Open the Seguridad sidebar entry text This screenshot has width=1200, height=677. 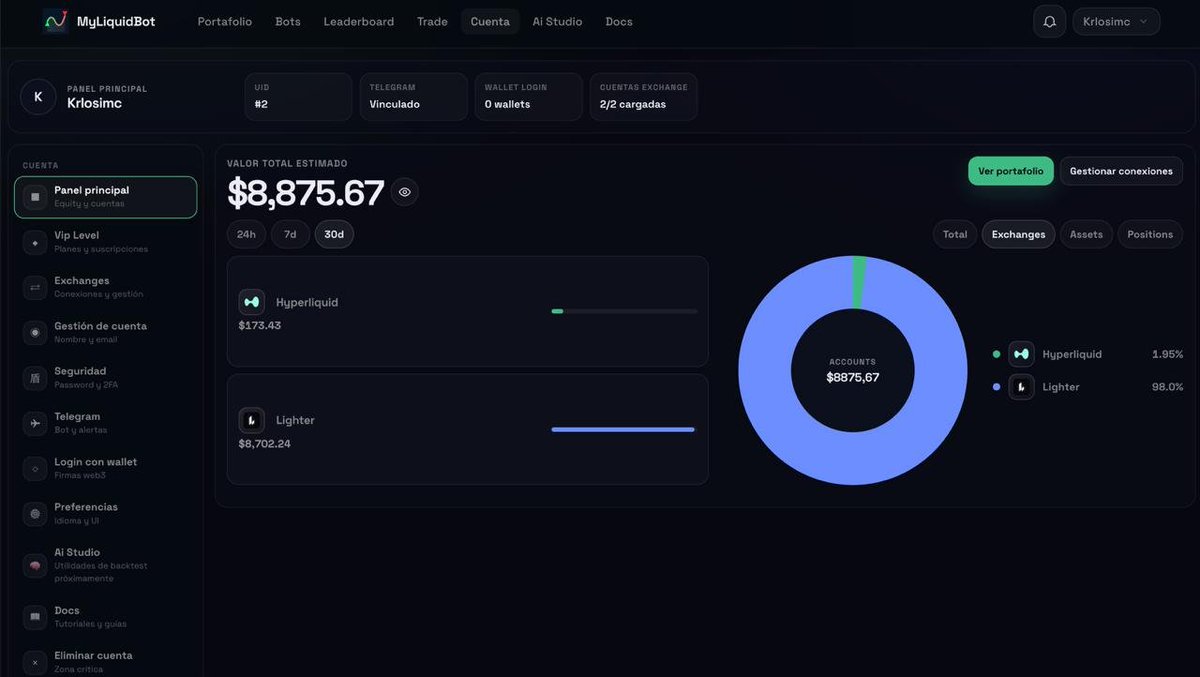coord(80,371)
